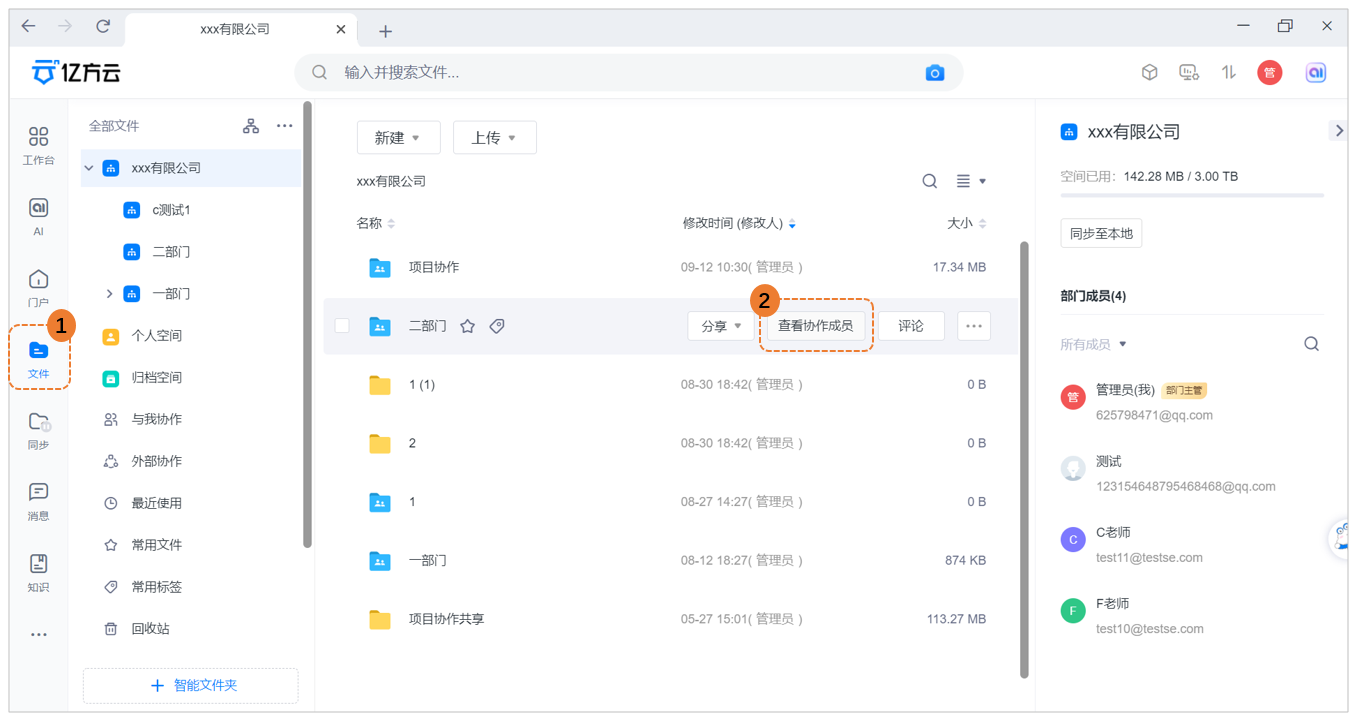The height and width of the screenshot is (721, 1356).
Task: Open the 一部门 folder row
Action: (670, 561)
